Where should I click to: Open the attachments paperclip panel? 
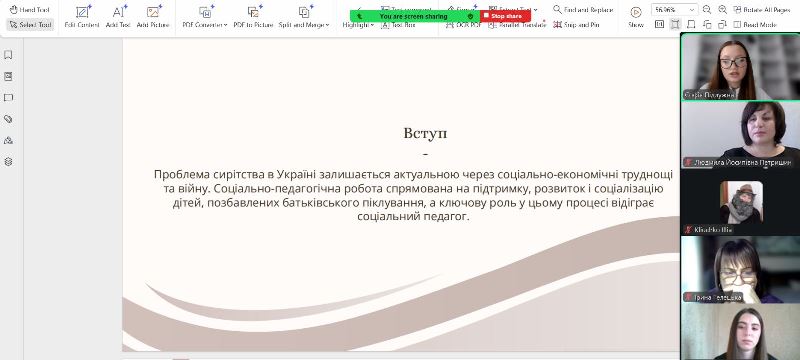click(8, 119)
